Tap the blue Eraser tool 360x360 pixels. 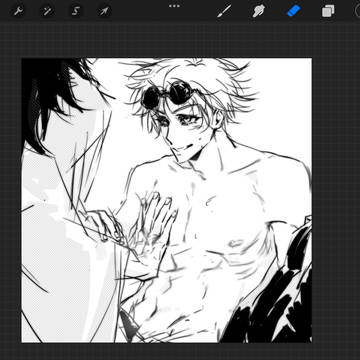coord(294,11)
